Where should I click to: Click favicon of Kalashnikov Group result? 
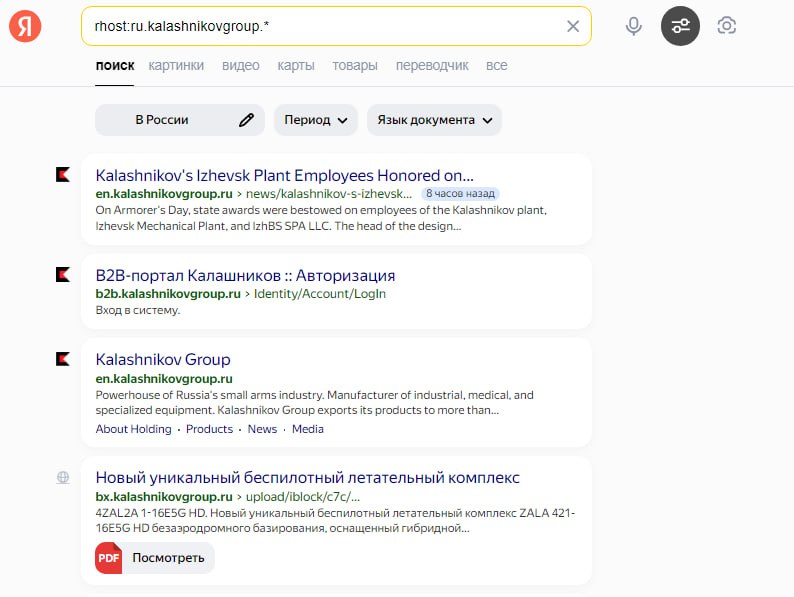click(63, 359)
